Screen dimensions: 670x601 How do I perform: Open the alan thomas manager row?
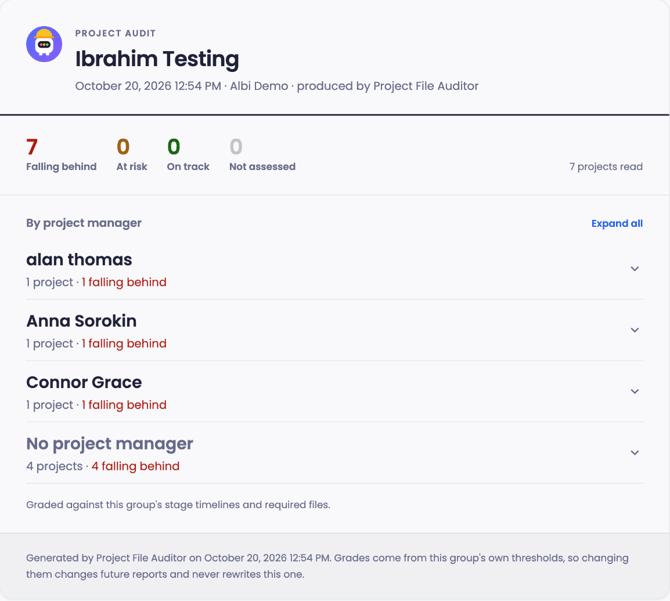click(x=334, y=270)
